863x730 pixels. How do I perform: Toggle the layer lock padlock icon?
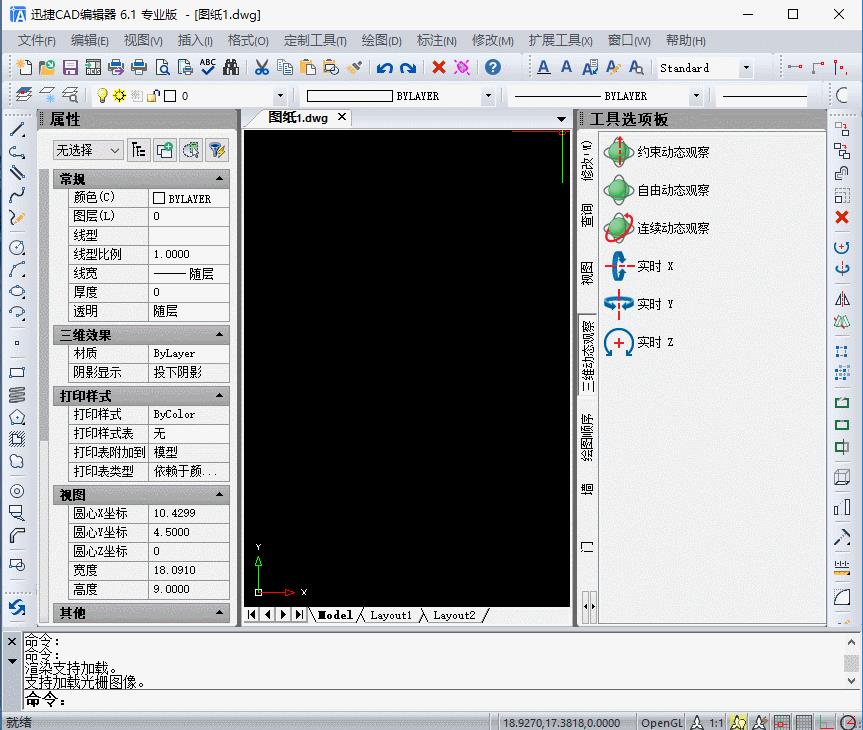tap(152, 96)
